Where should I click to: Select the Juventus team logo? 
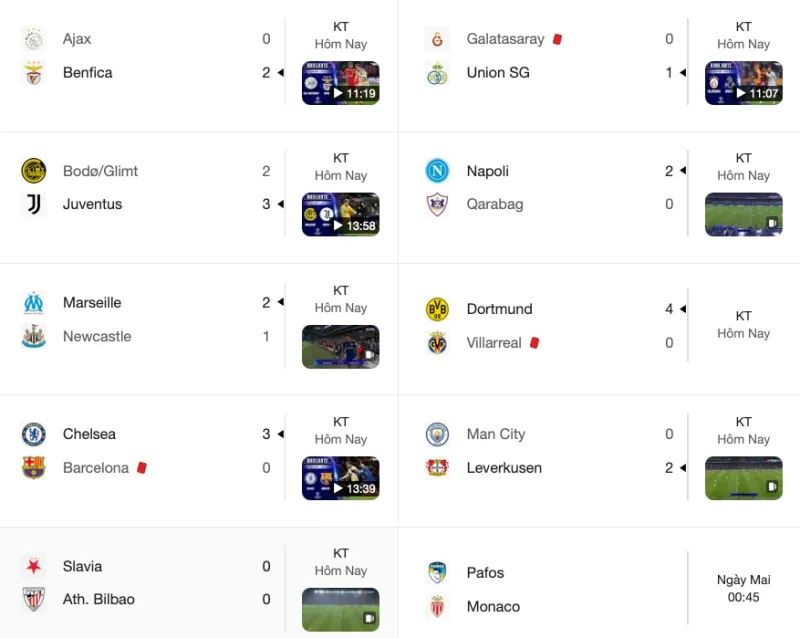[33, 204]
